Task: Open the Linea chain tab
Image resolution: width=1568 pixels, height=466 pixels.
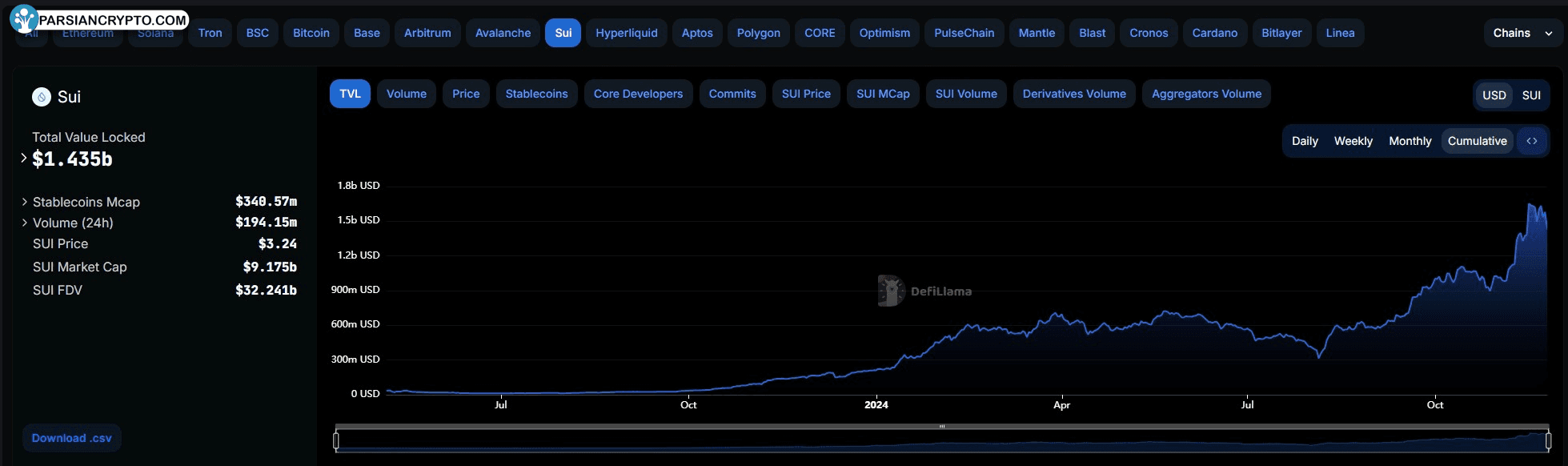Action: [1340, 33]
